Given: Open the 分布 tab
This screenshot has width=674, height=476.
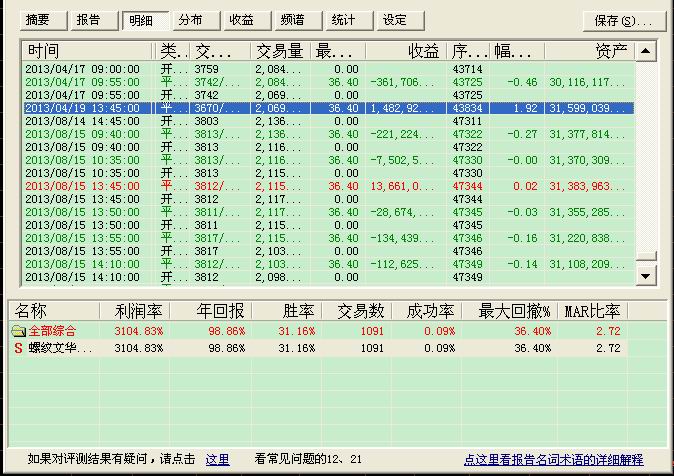Looking at the screenshot, I should (x=196, y=20).
